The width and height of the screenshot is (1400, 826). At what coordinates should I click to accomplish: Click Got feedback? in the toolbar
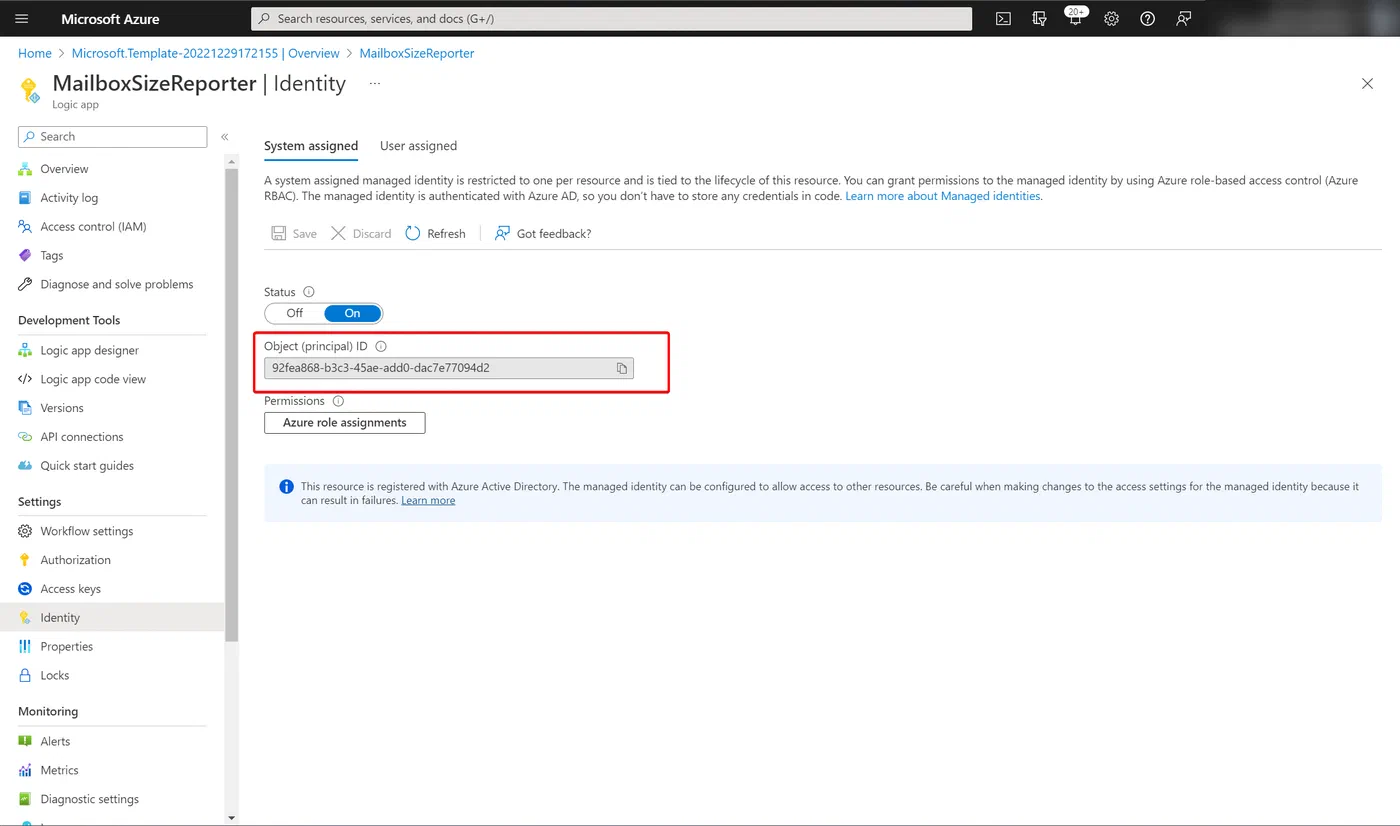(543, 233)
